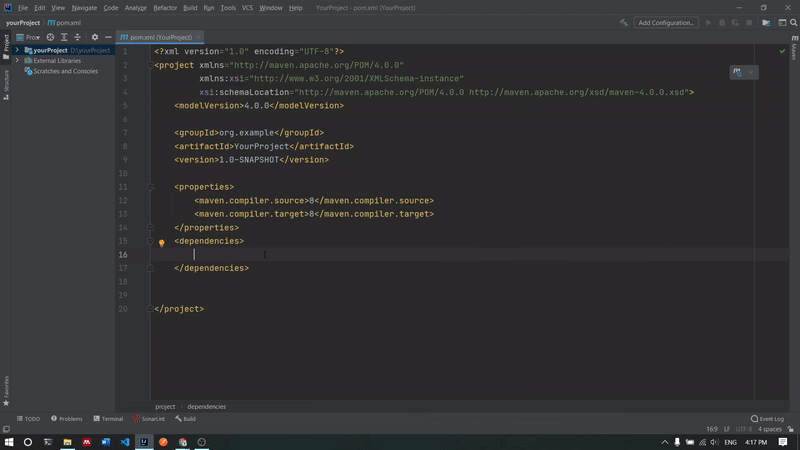Toggle the Project side tool window
Screen dimensions: 800x450
point(6,46)
